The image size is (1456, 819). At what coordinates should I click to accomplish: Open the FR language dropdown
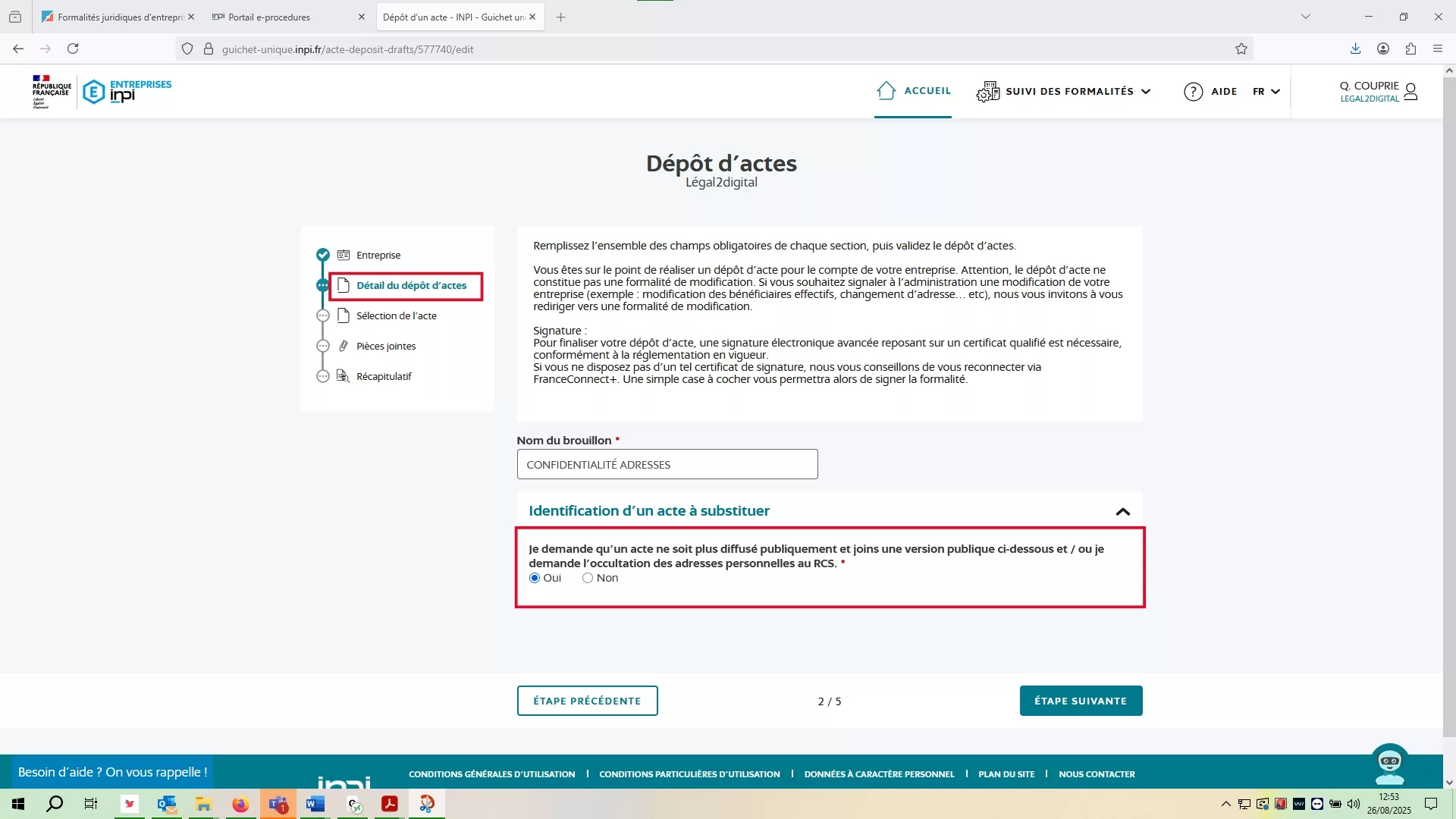coord(1266,92)
